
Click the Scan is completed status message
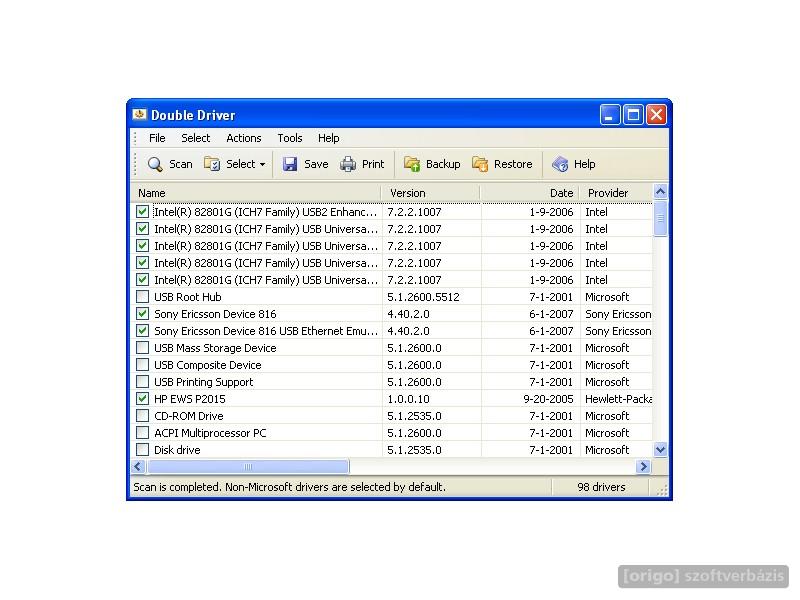289,487
